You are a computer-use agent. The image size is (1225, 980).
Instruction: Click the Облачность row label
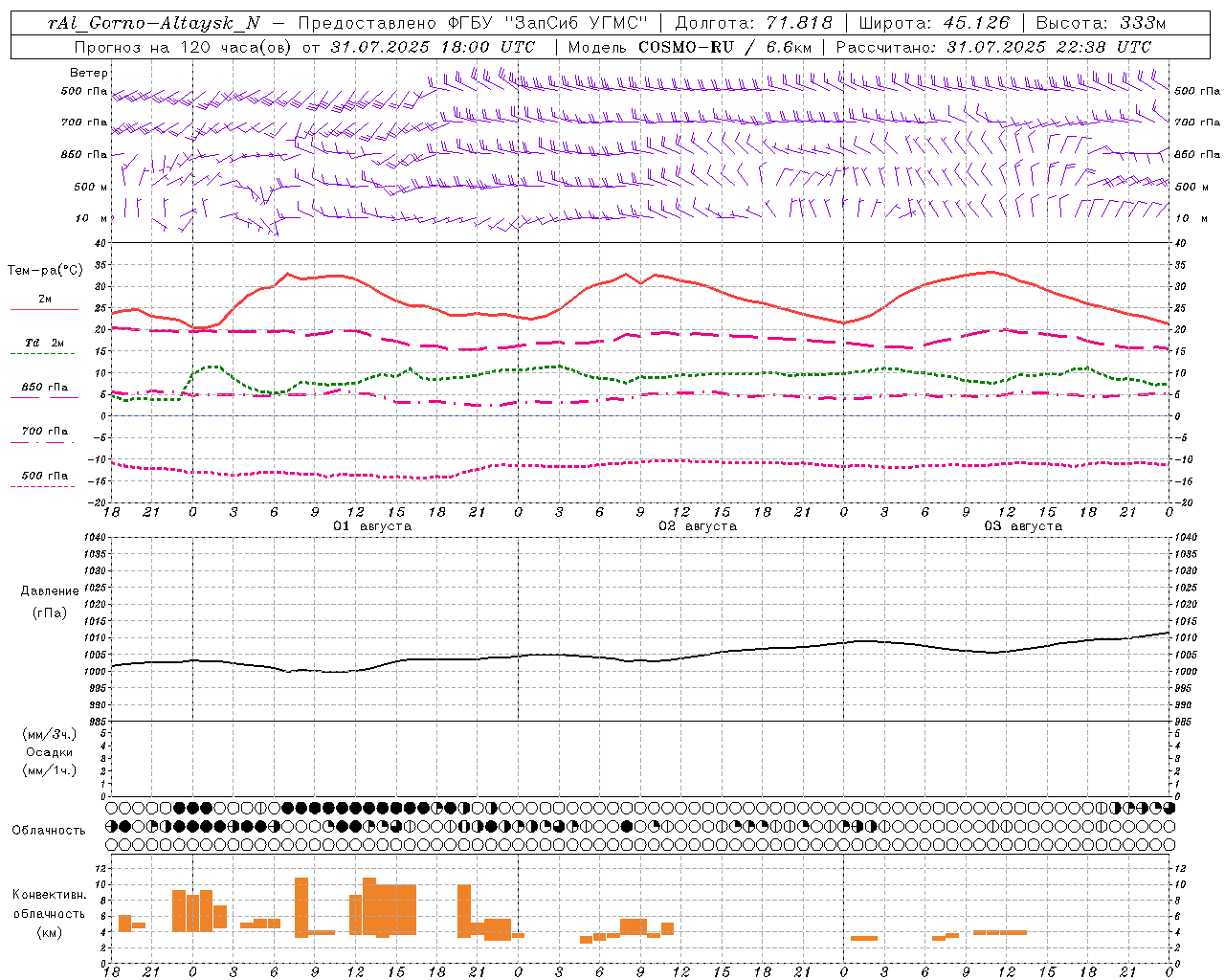click(x=49, y=831)
